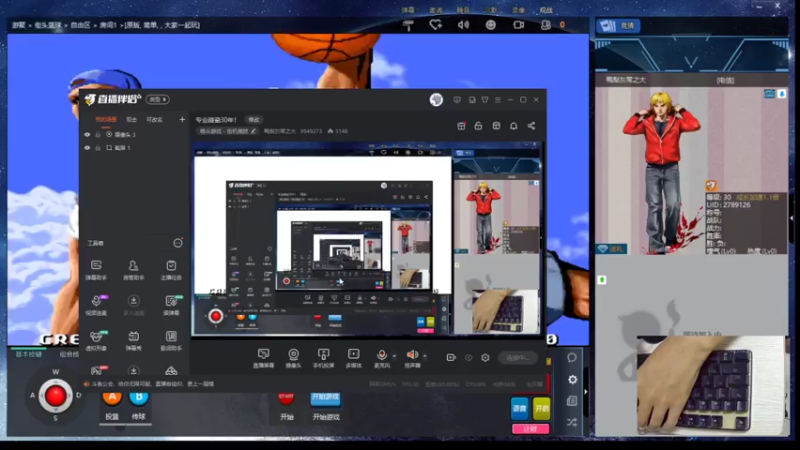Hide the 摄像头 3 source with its eye
This screenshot has width=800, height=450.
(87, 134)
